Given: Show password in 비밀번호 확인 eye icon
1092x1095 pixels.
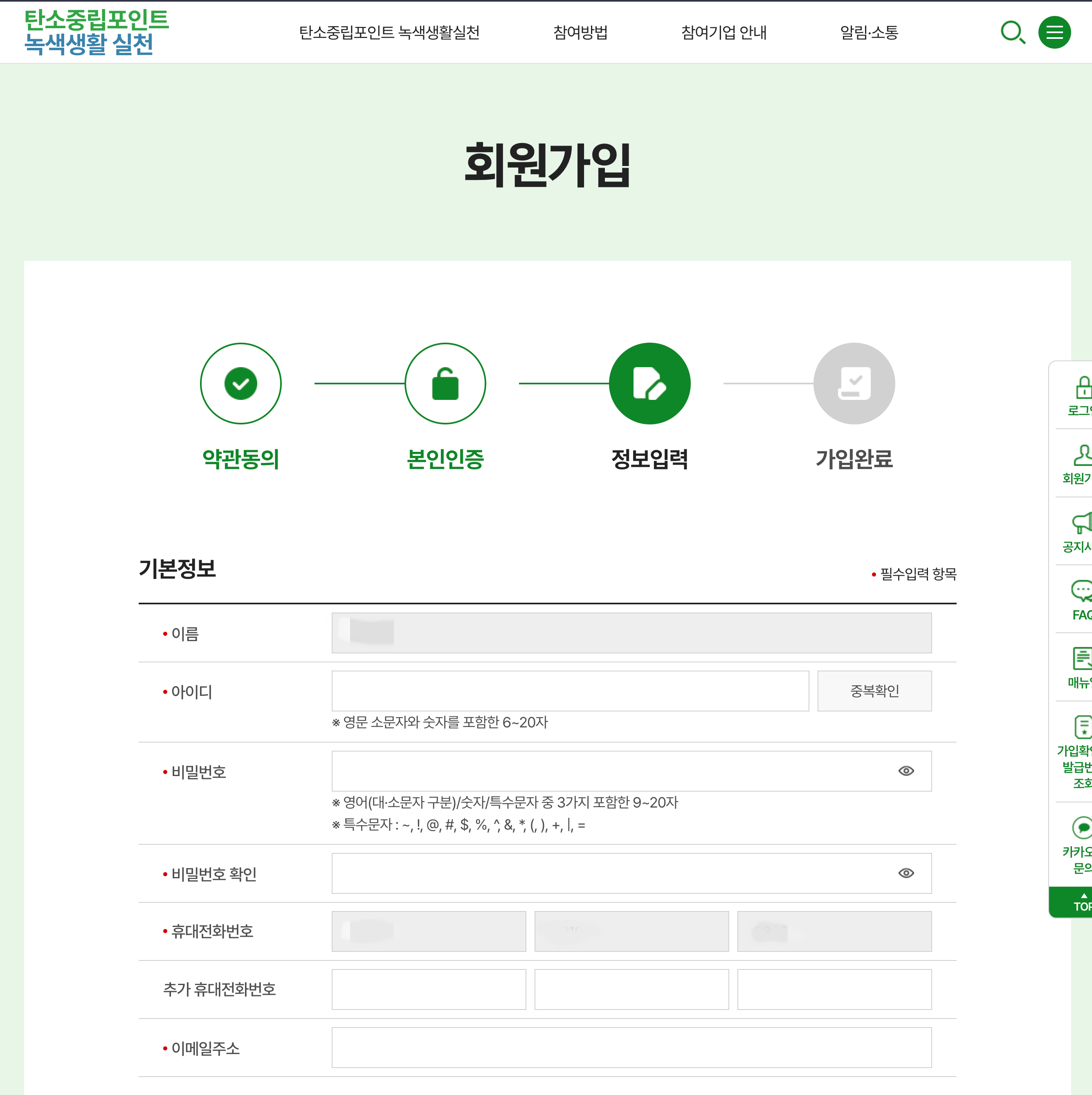Looking at the screenshot, I should point(906,873).
